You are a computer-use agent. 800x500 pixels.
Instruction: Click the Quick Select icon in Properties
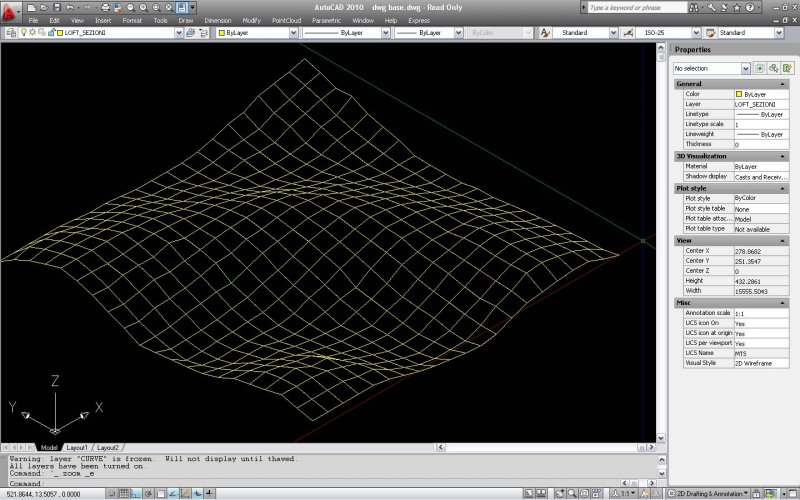(x=786, y=68)
